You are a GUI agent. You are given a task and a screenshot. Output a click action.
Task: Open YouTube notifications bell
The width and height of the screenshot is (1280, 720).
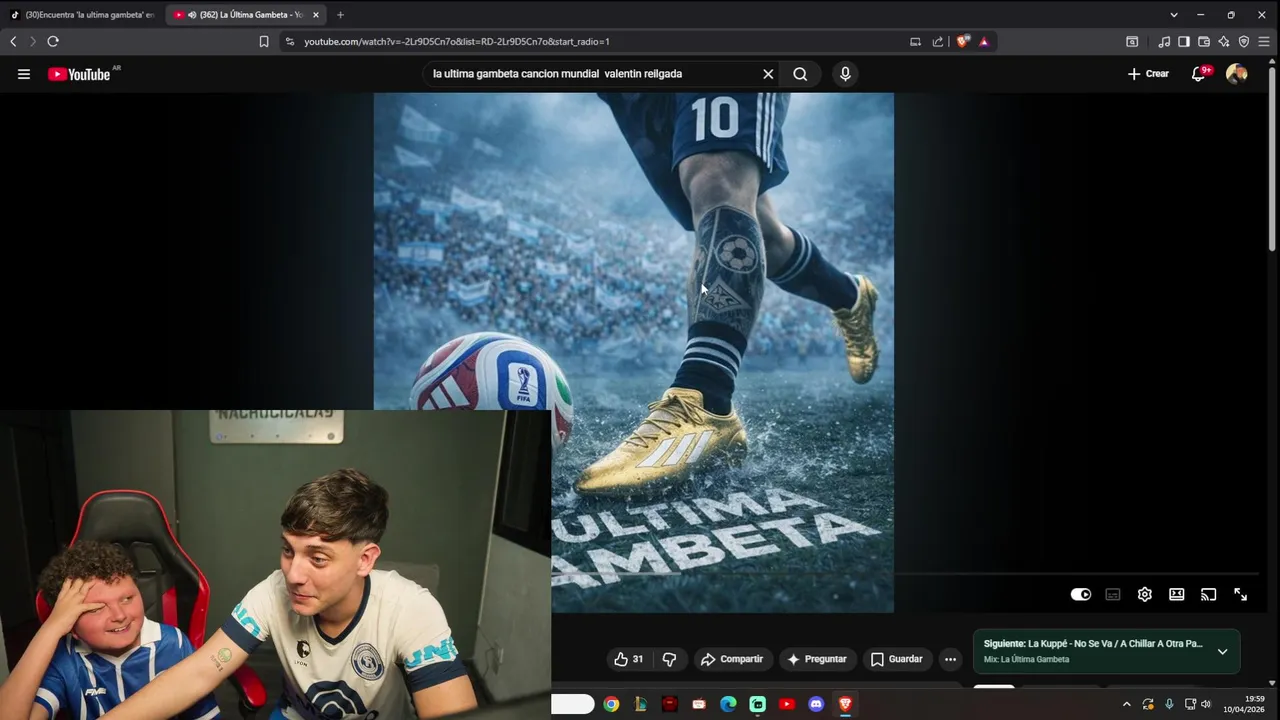point(1199,74)
